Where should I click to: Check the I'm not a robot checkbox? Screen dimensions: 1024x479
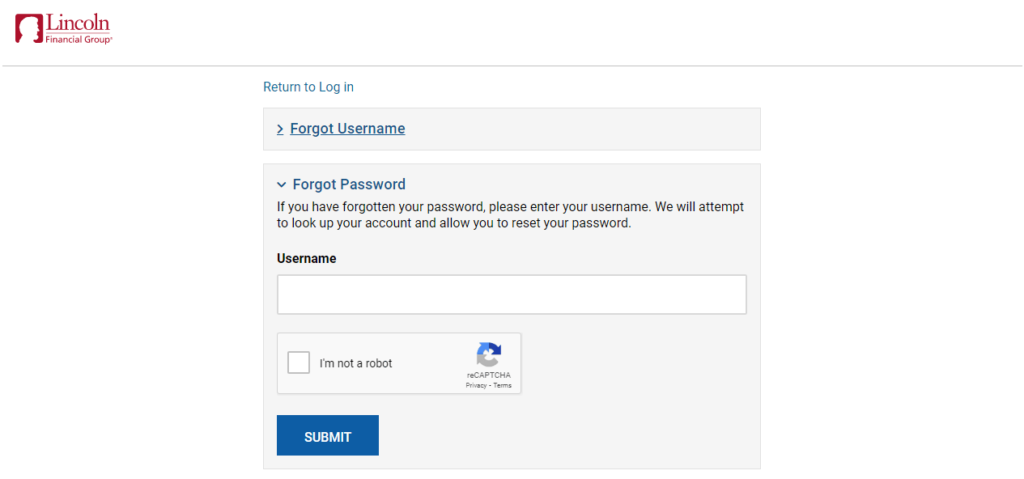(299, 363)
